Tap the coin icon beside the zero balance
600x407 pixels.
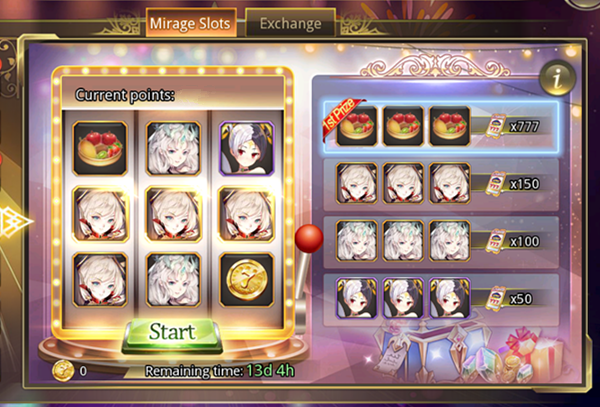[x=63, y=371]
